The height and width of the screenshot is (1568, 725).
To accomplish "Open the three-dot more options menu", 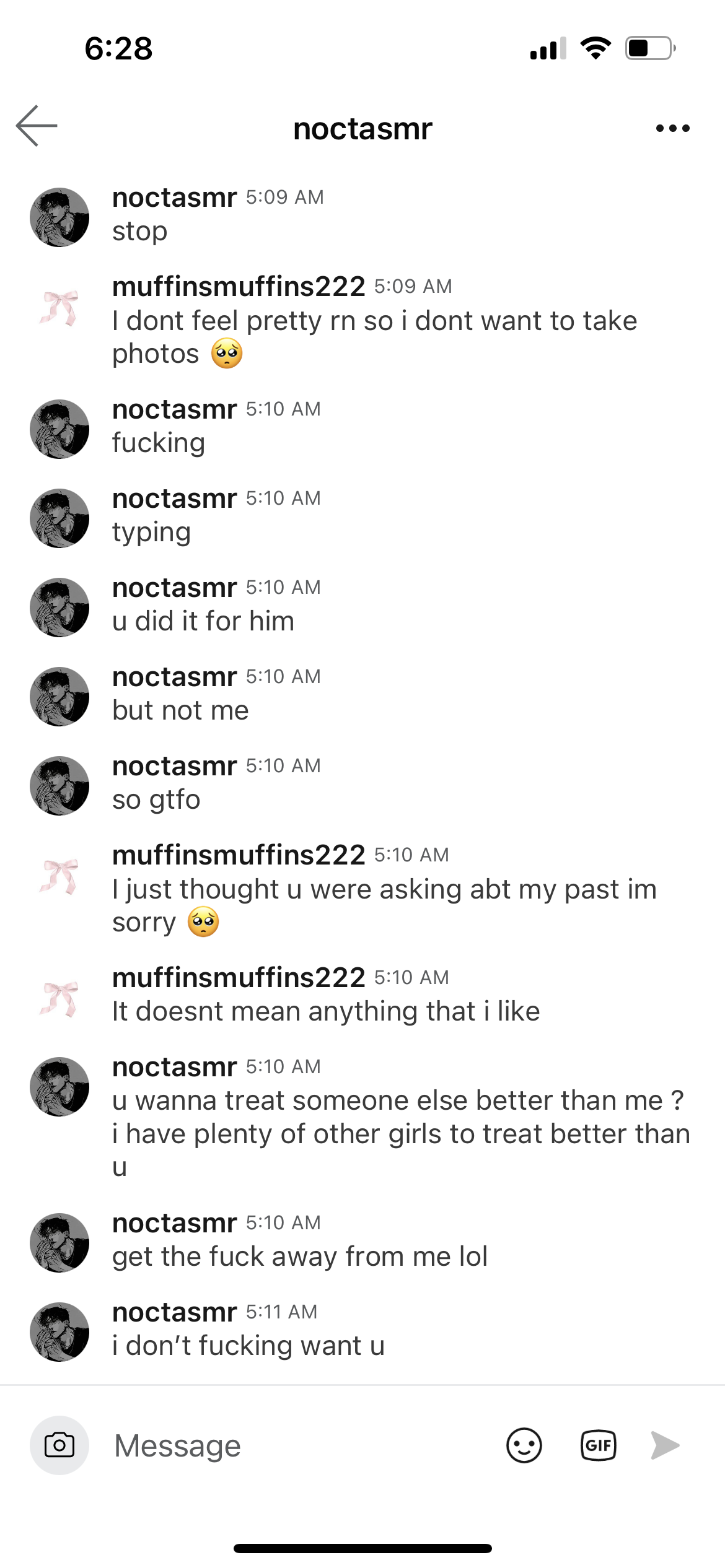I will 672,128.
